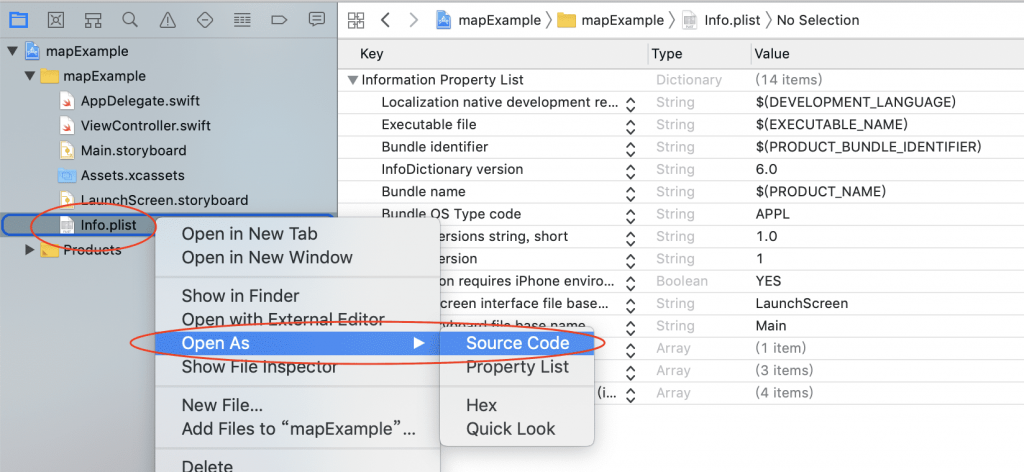Click the mapExample project icon in jump bar

pyautogui.click(x=445, y=20)
